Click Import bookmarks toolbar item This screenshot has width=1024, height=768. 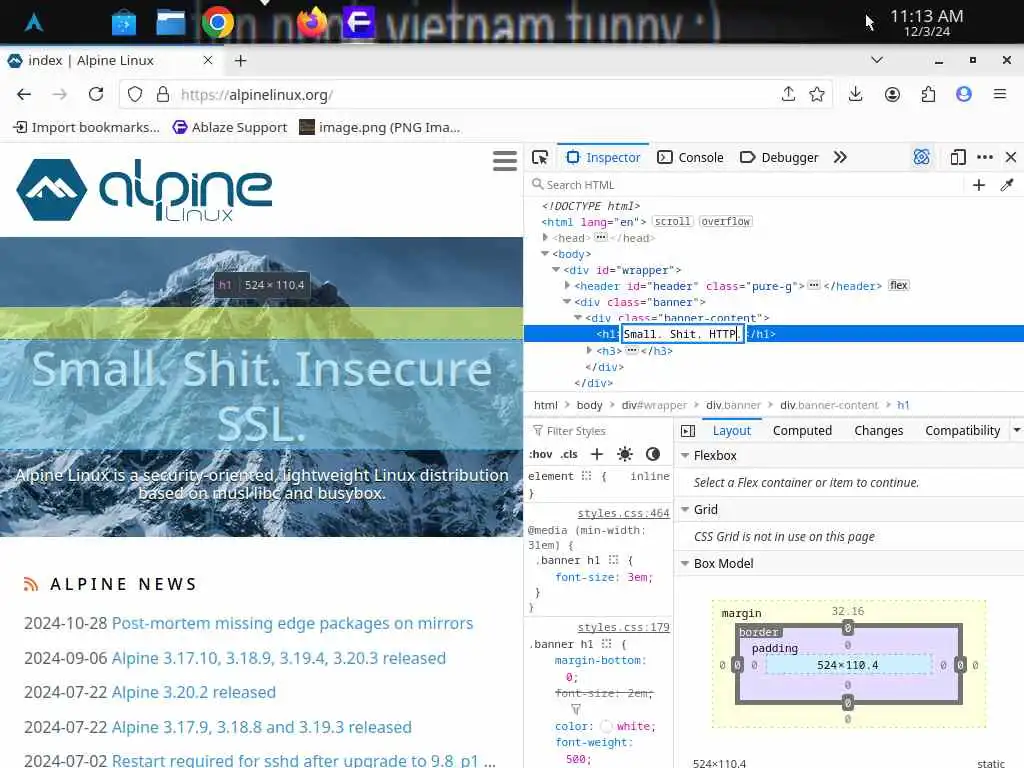tap(87, 127)
